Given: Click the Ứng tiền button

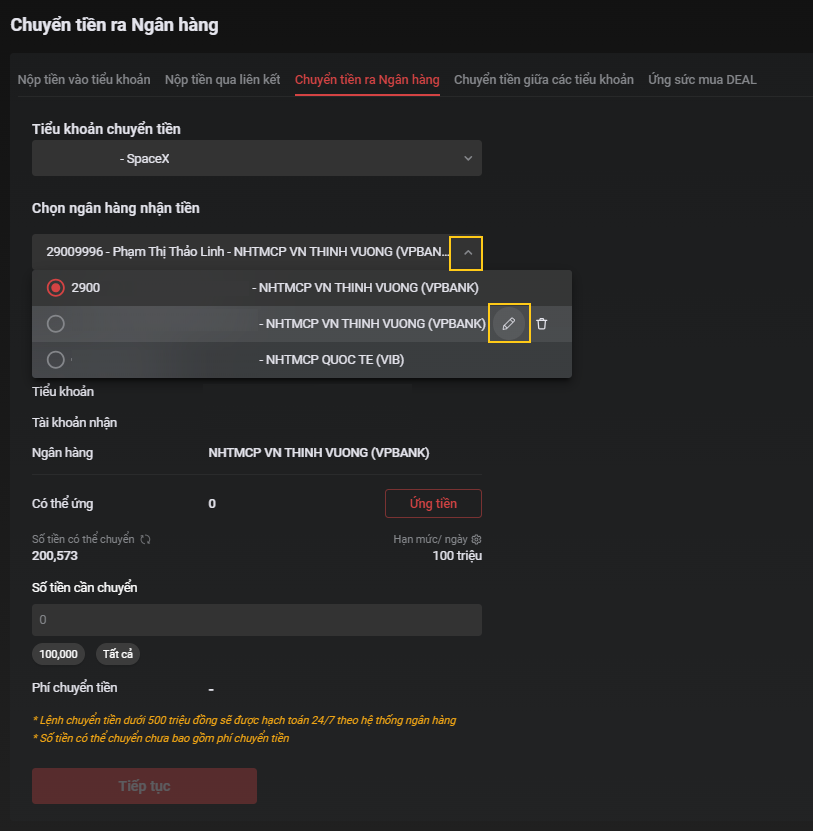Looking at the screenshot, I should tap(433, 503).
